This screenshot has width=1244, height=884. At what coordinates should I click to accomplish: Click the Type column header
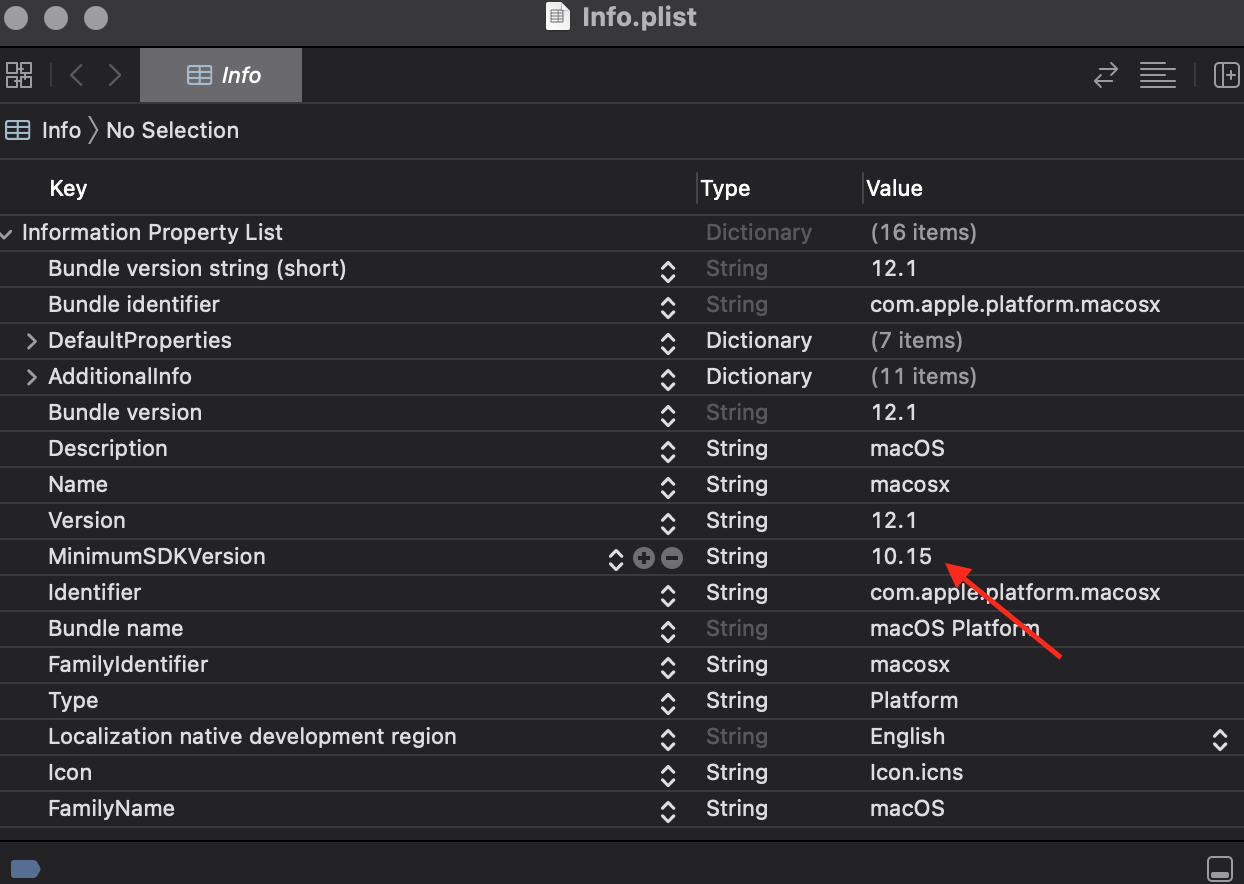(725, 188)
